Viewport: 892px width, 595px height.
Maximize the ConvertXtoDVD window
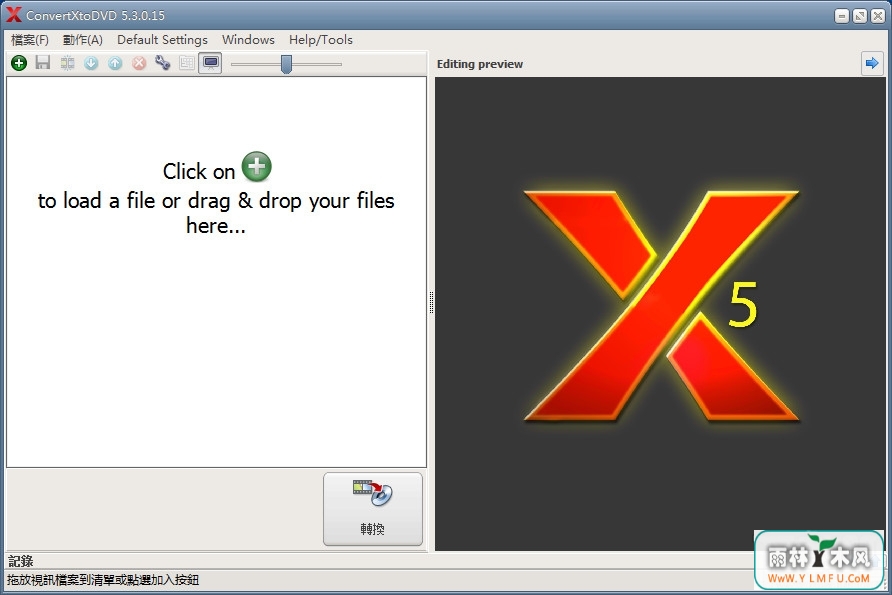860,16
